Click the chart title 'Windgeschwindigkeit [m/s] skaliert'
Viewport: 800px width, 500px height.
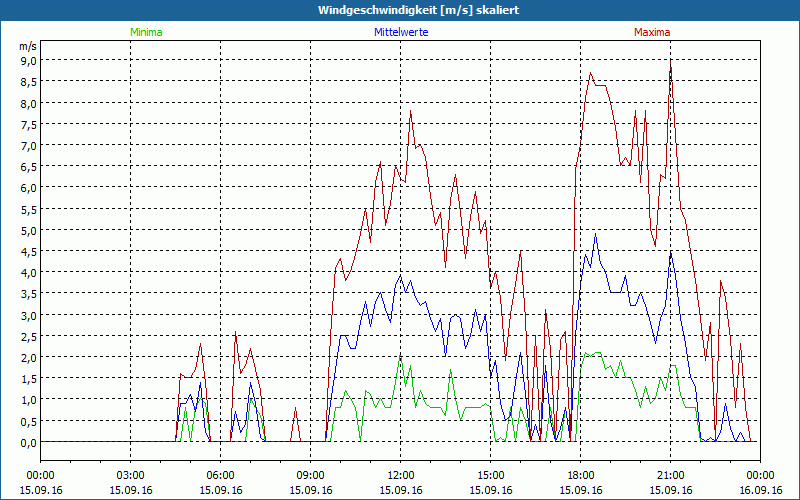[x=400, y=10]
